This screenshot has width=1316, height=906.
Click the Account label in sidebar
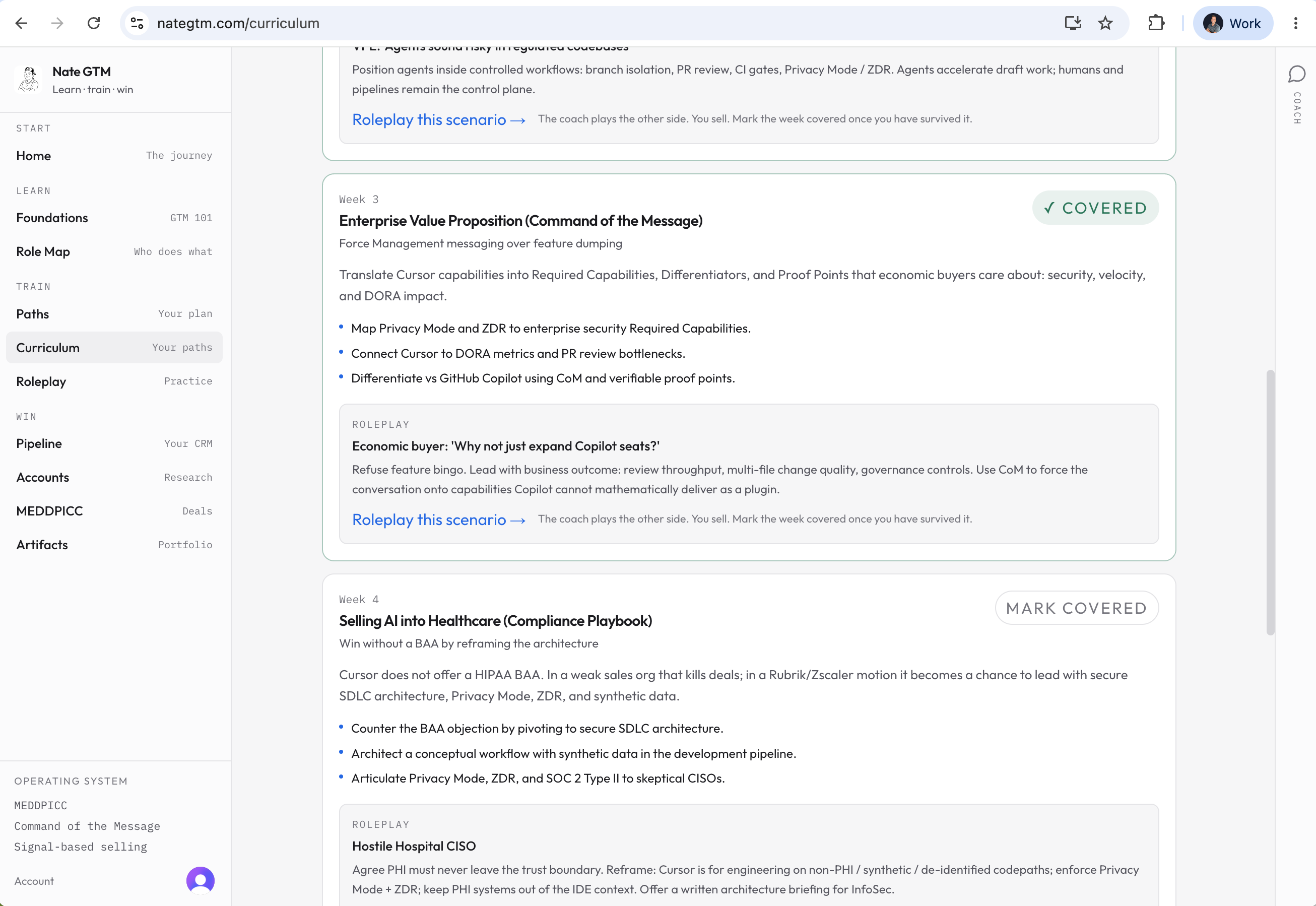34,881
